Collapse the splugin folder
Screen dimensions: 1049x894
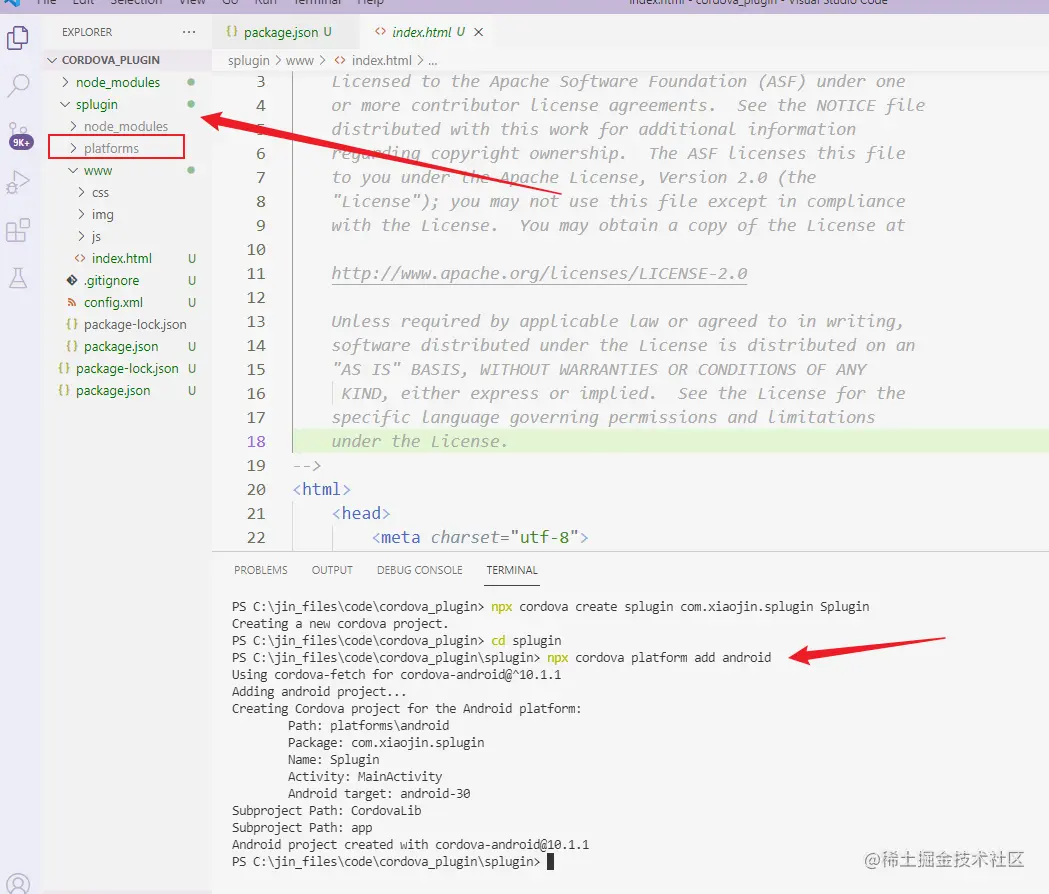96,104
